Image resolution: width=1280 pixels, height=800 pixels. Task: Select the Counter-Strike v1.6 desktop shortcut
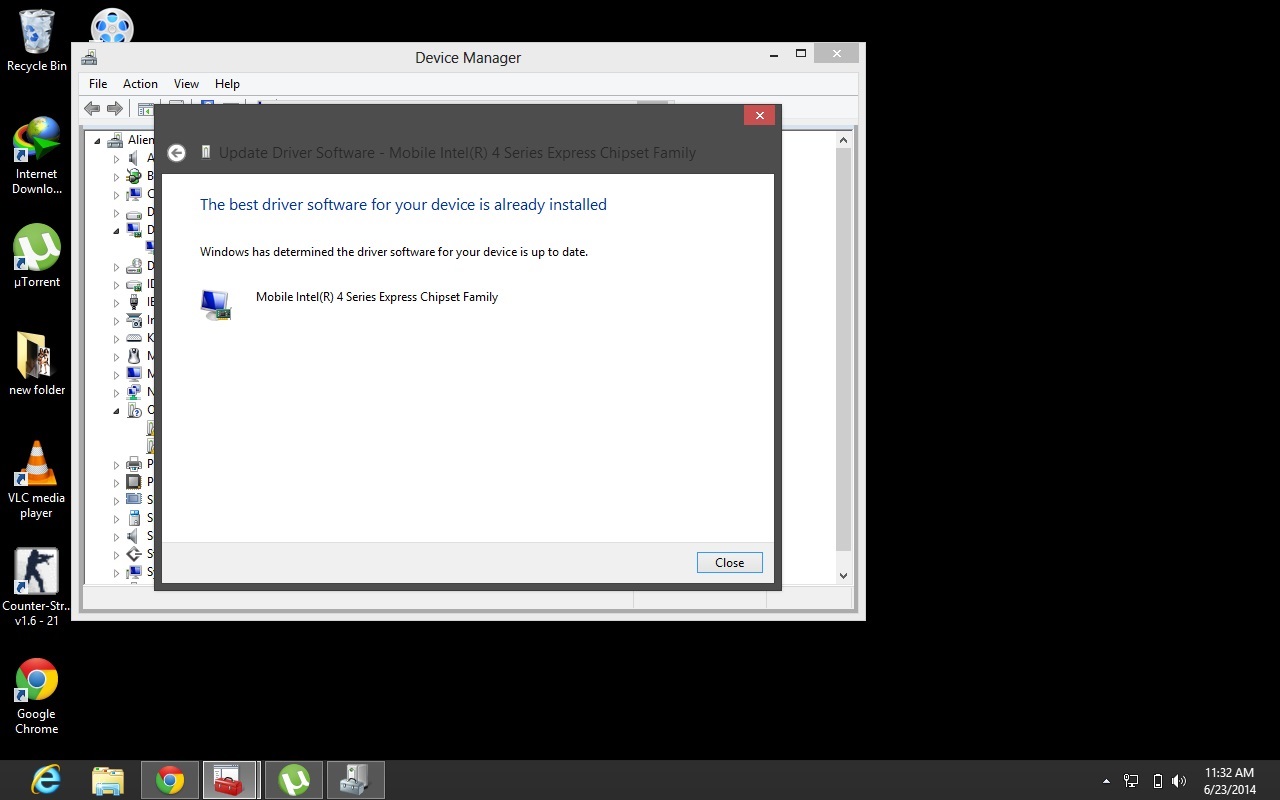(37, 588)
